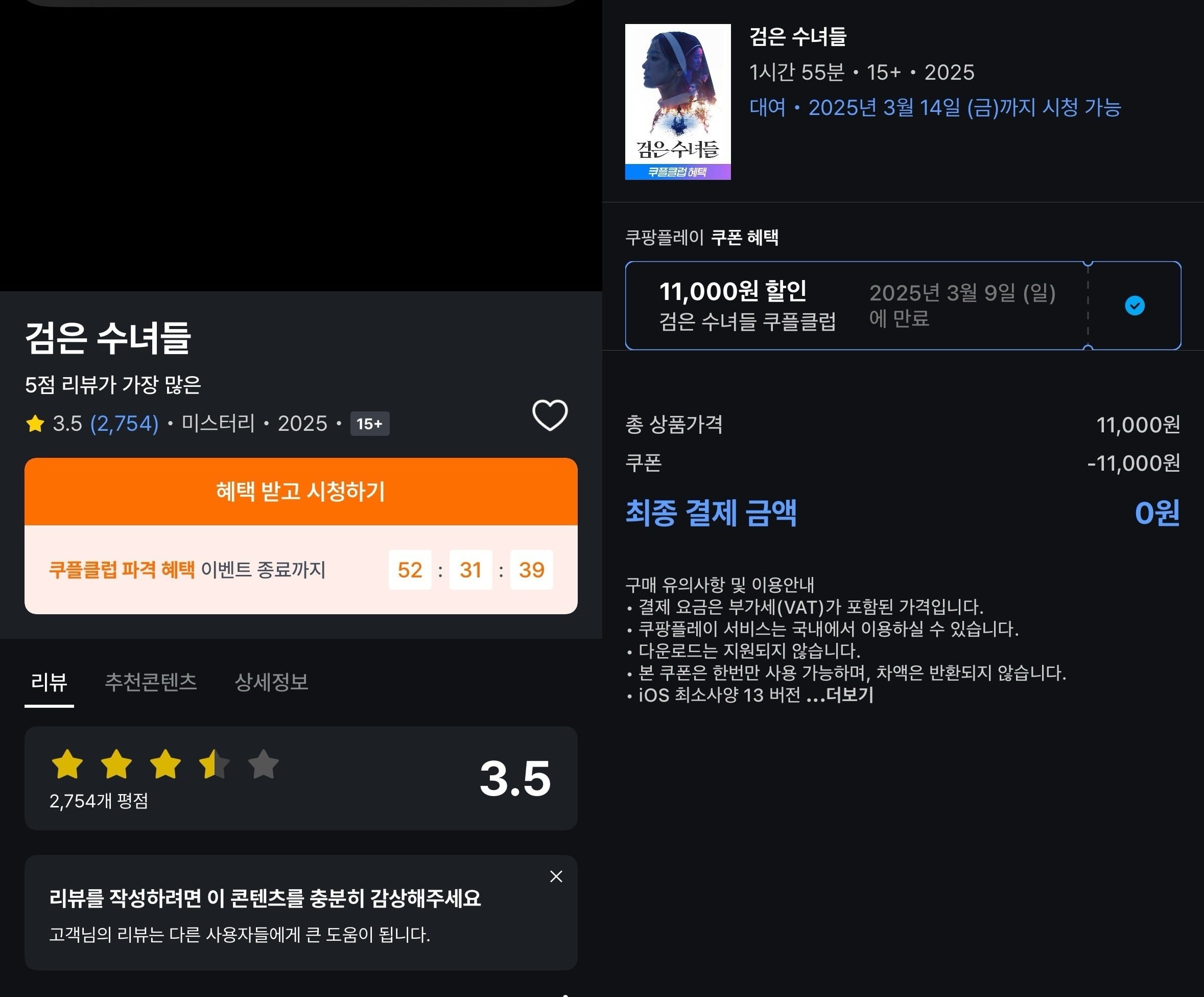Click the 5점 리뷰가 가장 많은 tagline
This screenshot has width=1204, height=997.
(113, 384)
